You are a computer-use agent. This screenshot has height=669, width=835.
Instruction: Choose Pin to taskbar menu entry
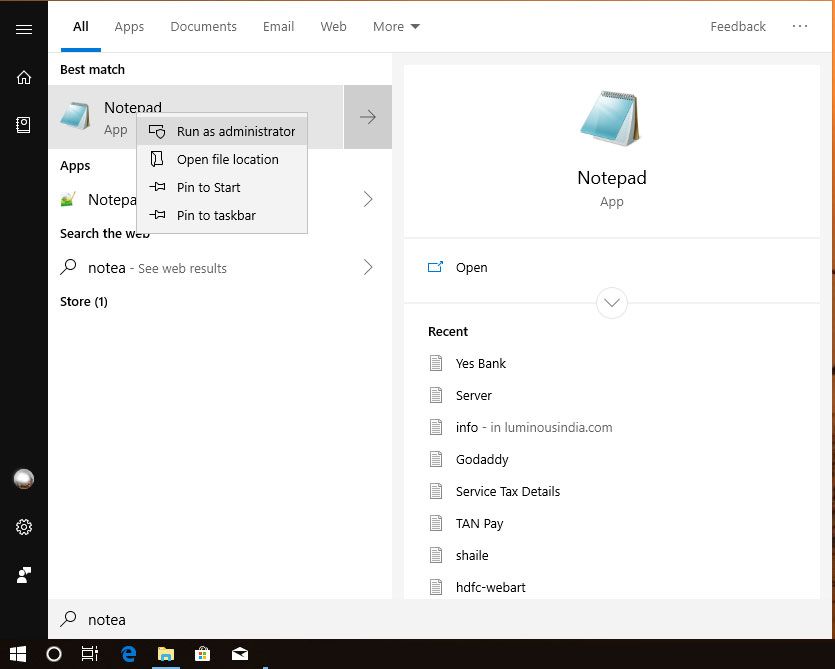tap(222, 215)
